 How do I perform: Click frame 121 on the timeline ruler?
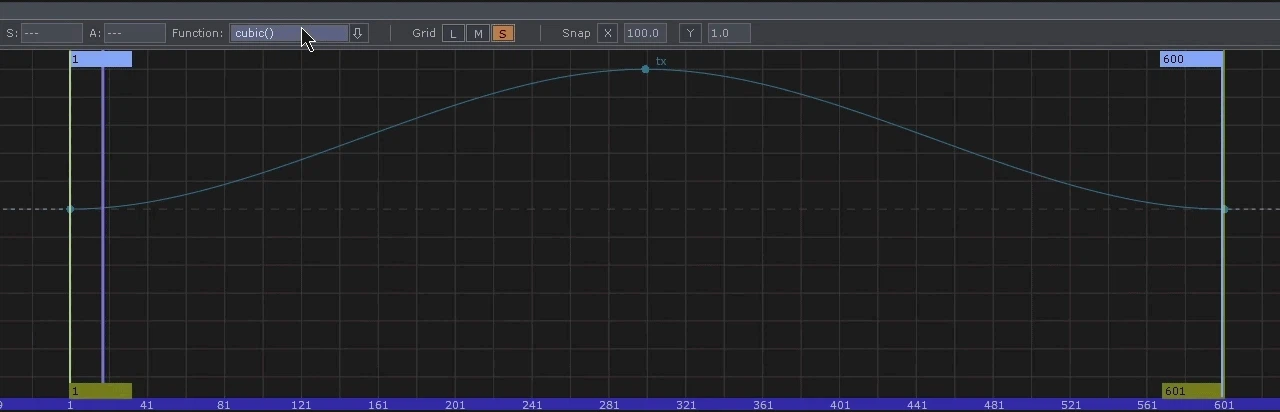point(301,405)
